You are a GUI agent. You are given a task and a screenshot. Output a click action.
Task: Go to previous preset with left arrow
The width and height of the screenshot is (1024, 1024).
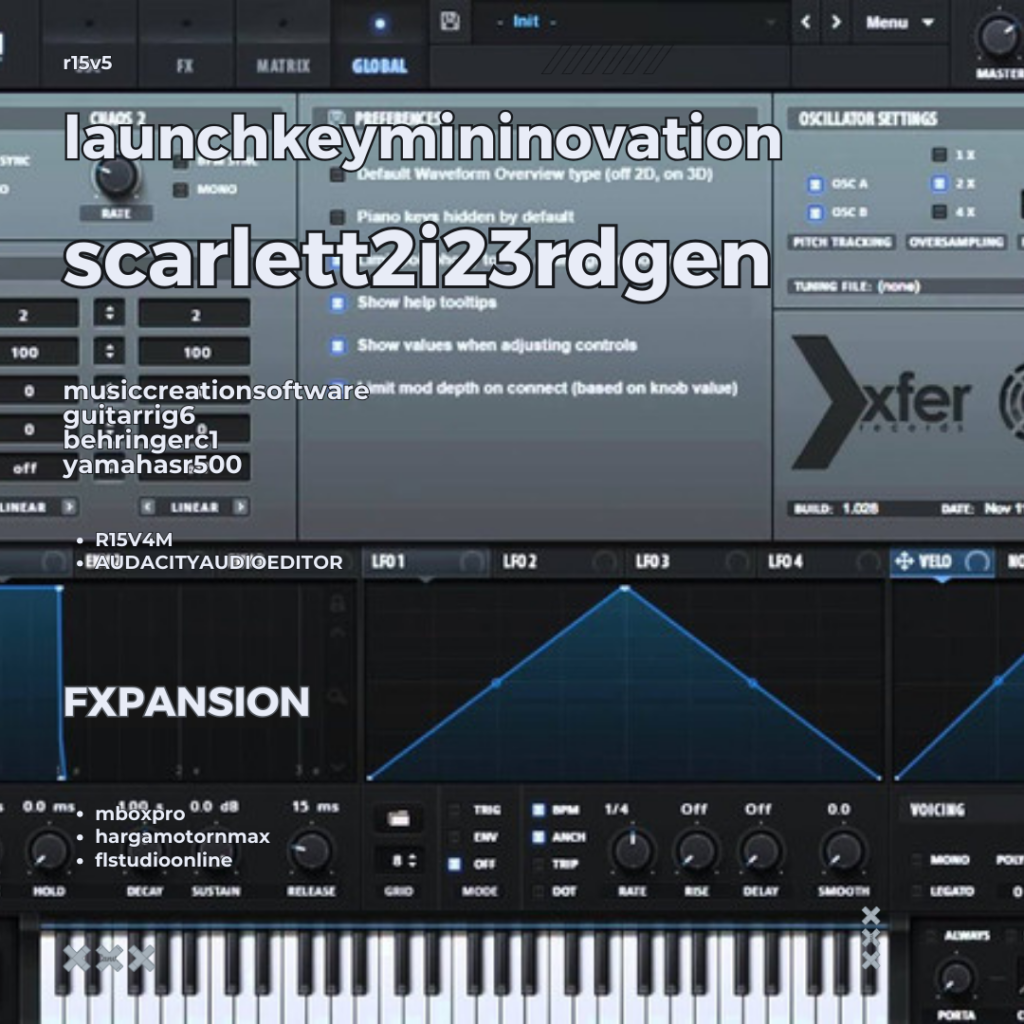coord(805,22)
